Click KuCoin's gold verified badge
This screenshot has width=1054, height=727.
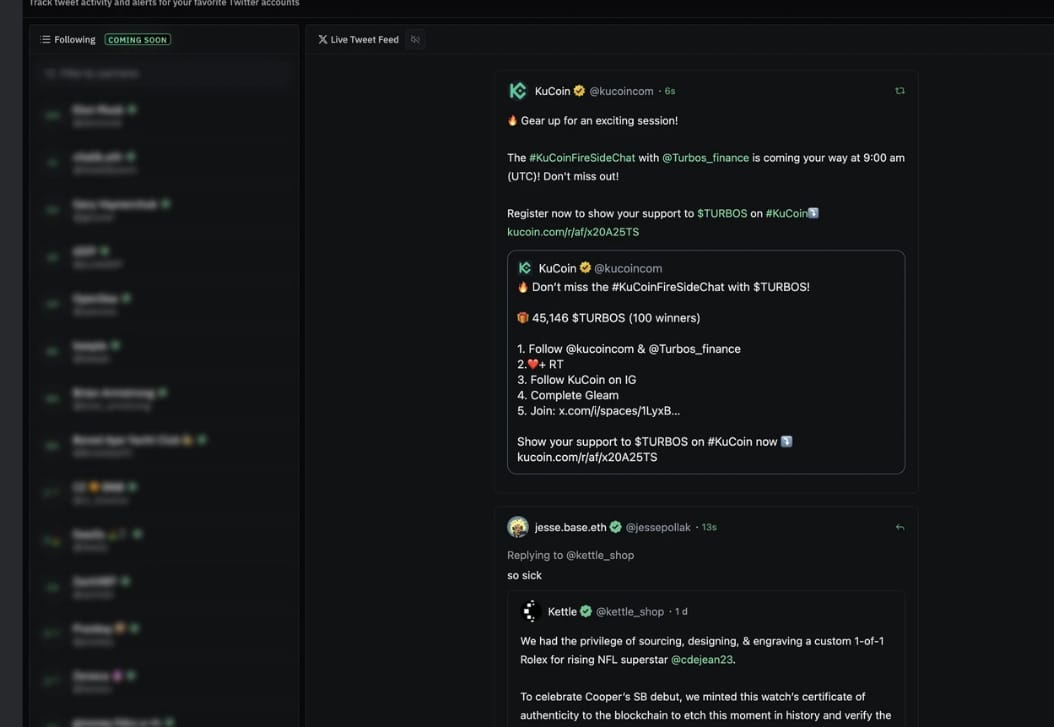pos(578,90)
